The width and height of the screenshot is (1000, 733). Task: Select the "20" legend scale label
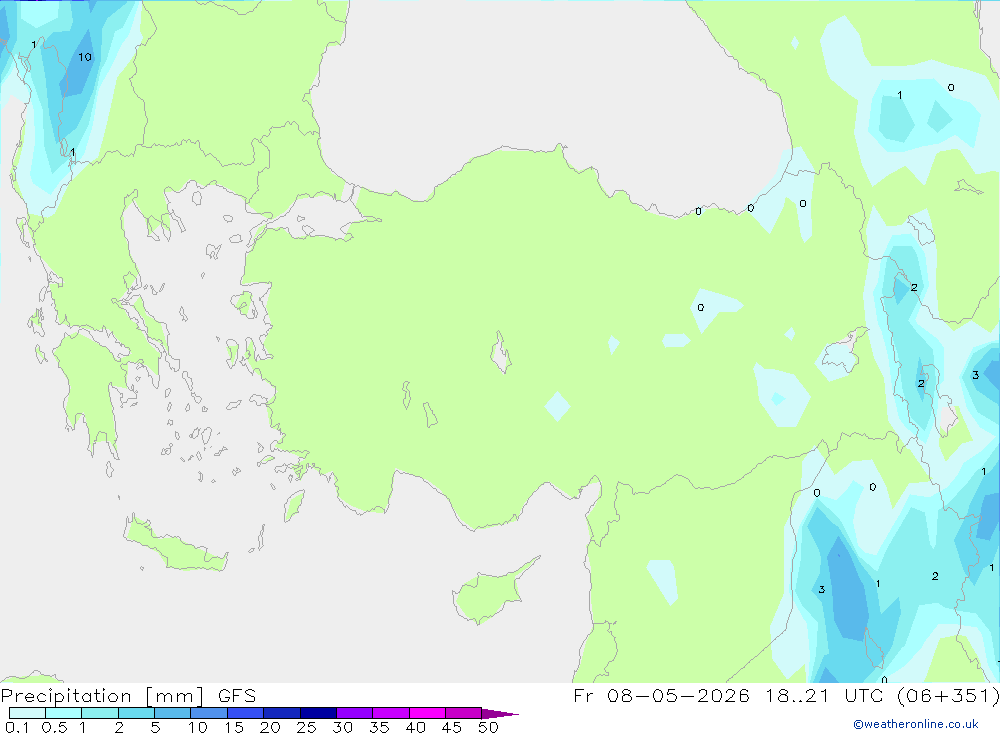coord(270,727)
